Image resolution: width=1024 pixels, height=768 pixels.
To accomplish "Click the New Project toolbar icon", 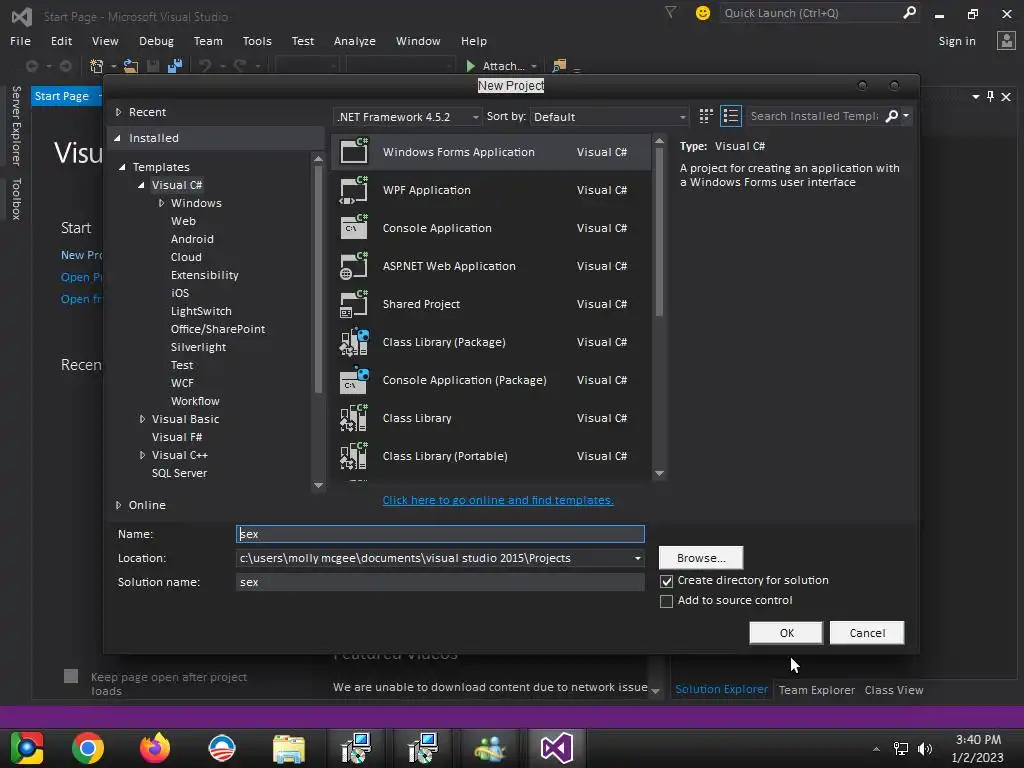I will 96,65.
